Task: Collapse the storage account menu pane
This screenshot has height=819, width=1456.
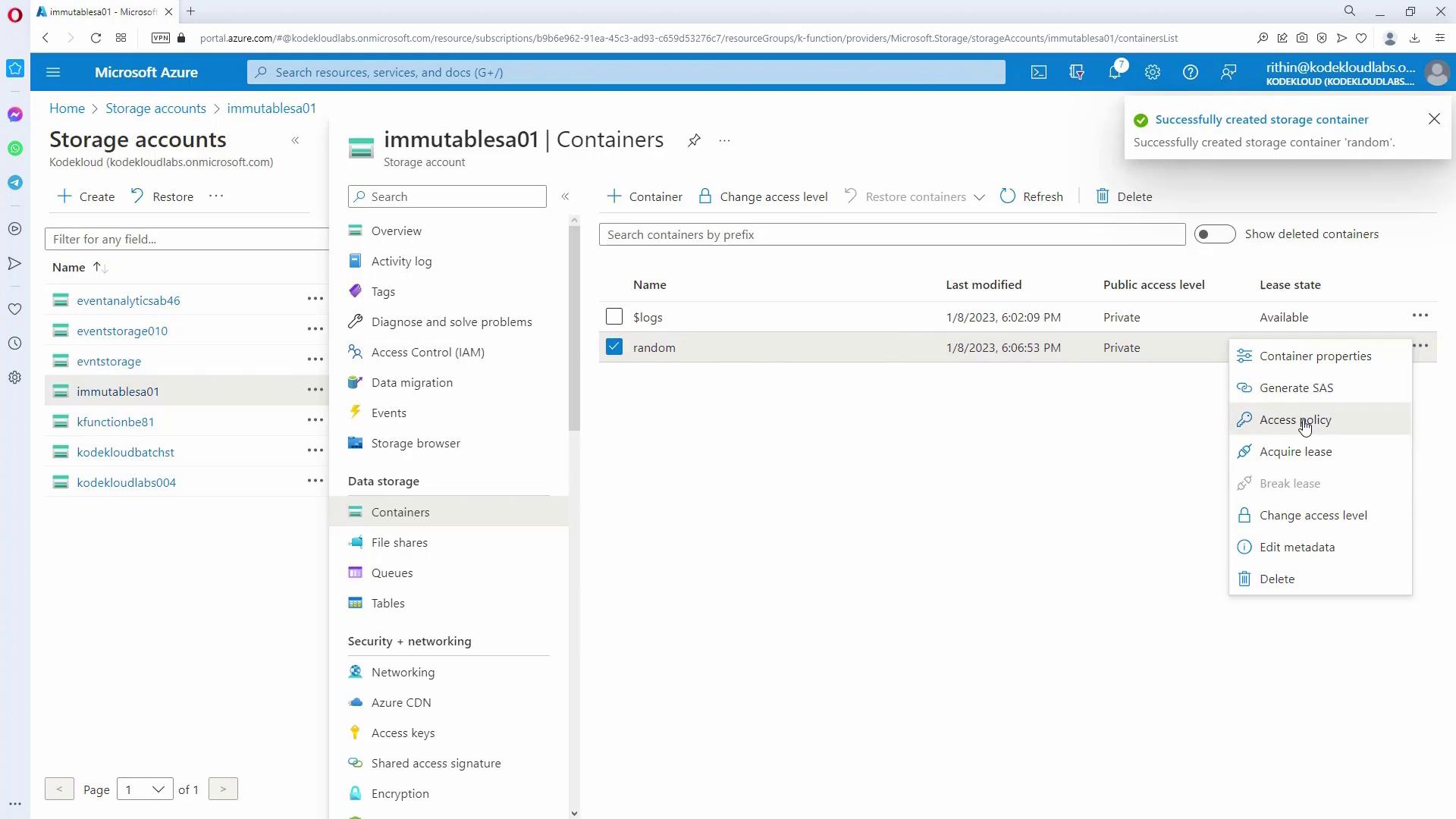Action: pyautogui.click(x=565, y=196)
